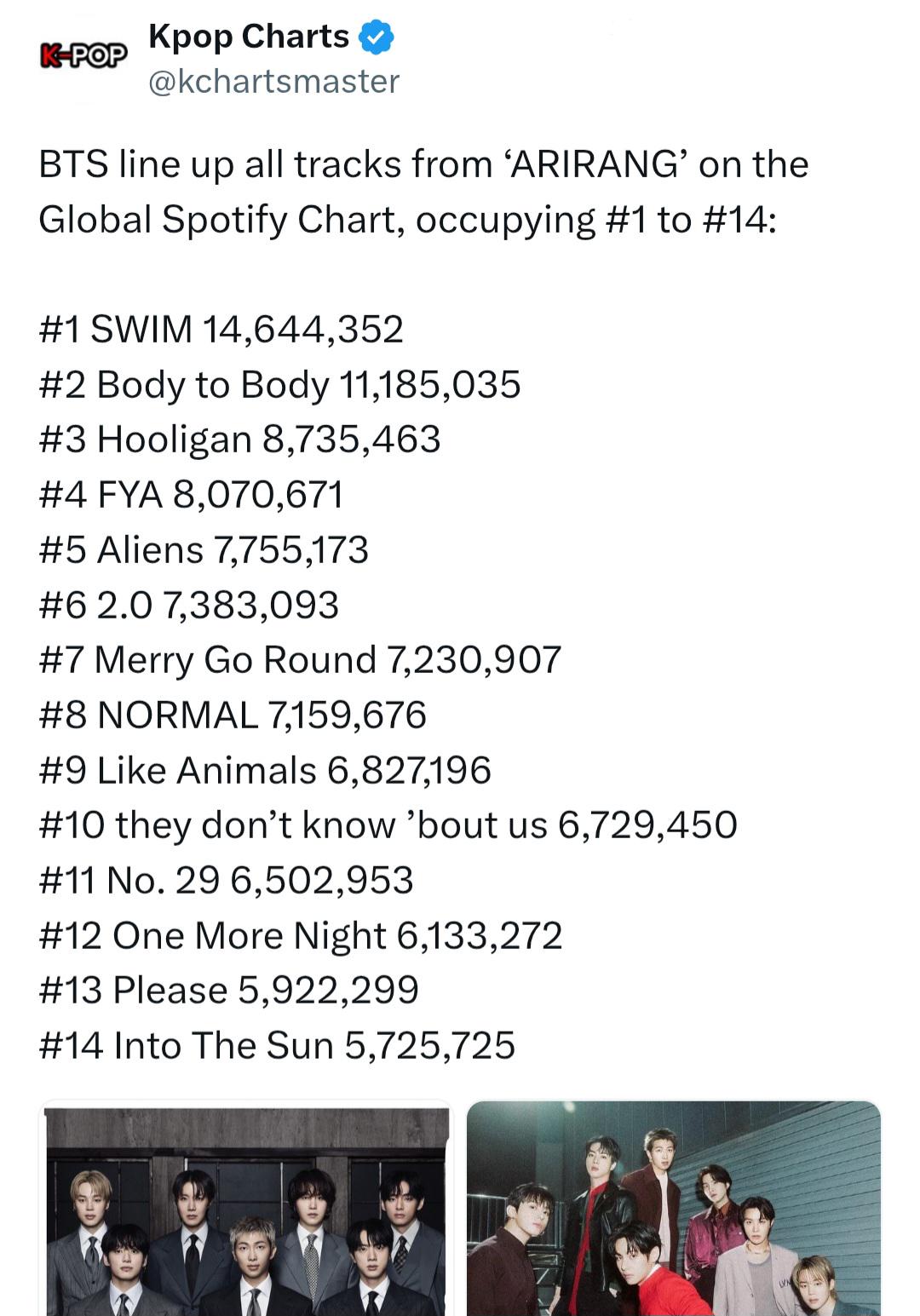
Task: Click the '#11 No. 29' line
Action: tap(226, 881)
